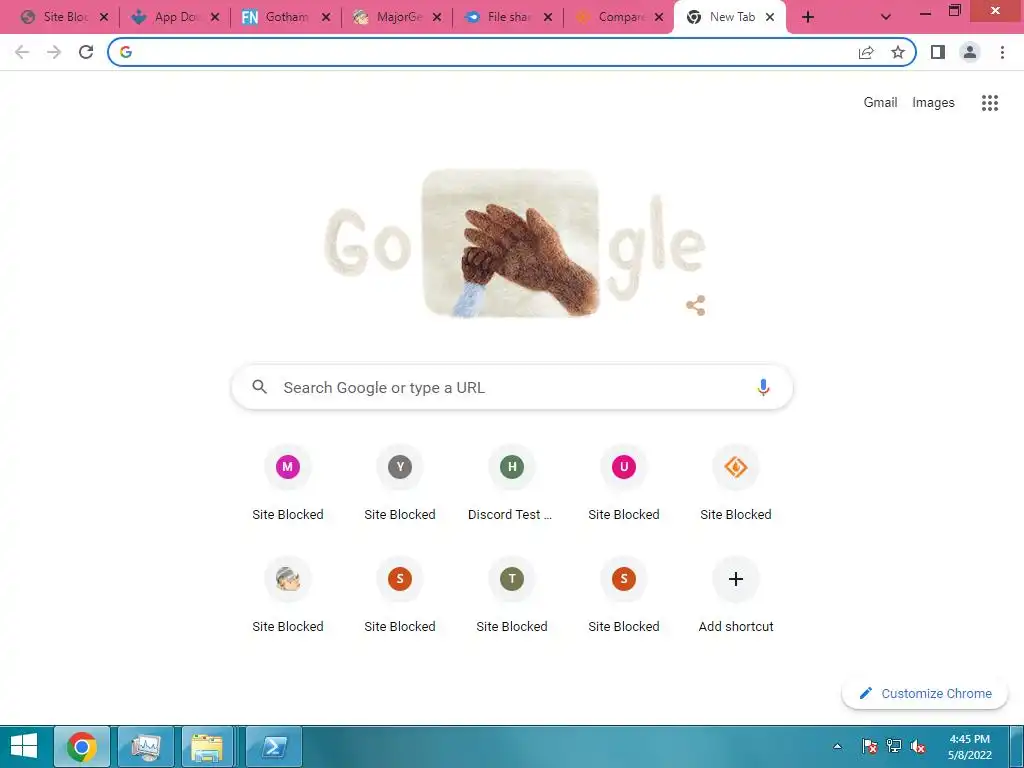Open the side panel icon
Image resolution: width=1024 pixels, height=768 pixels.
pyautogui.click(x=938, y=52)
